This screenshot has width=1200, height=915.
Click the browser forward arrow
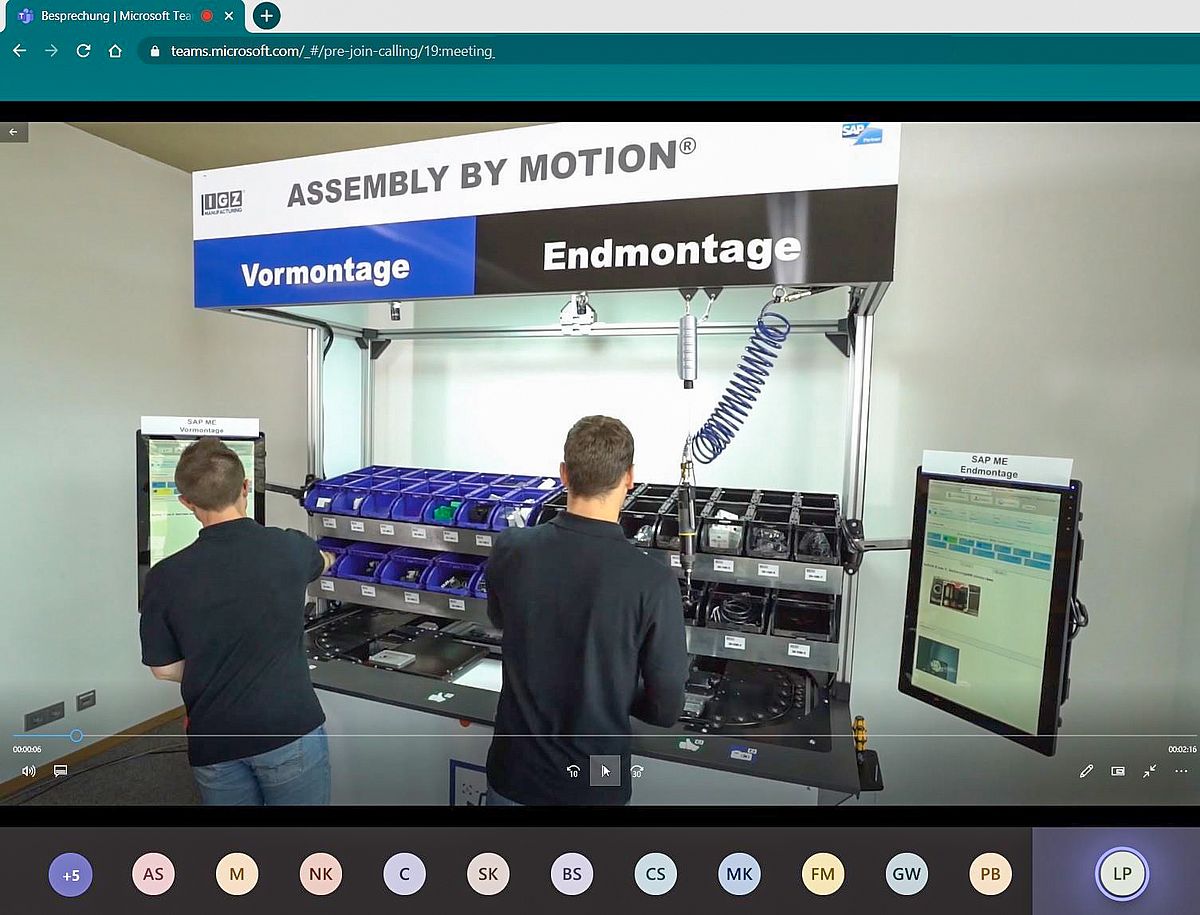[x=51, y=51]
